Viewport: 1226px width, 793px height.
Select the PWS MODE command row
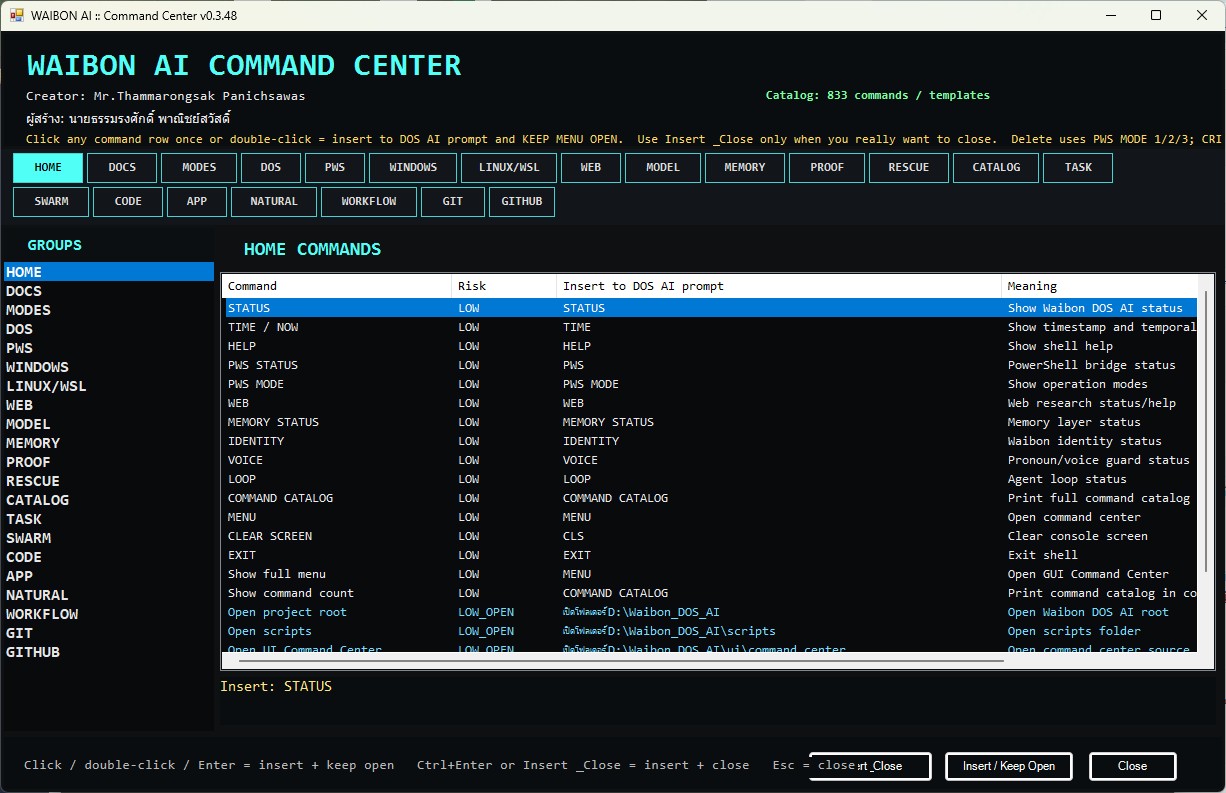point(710,384)
